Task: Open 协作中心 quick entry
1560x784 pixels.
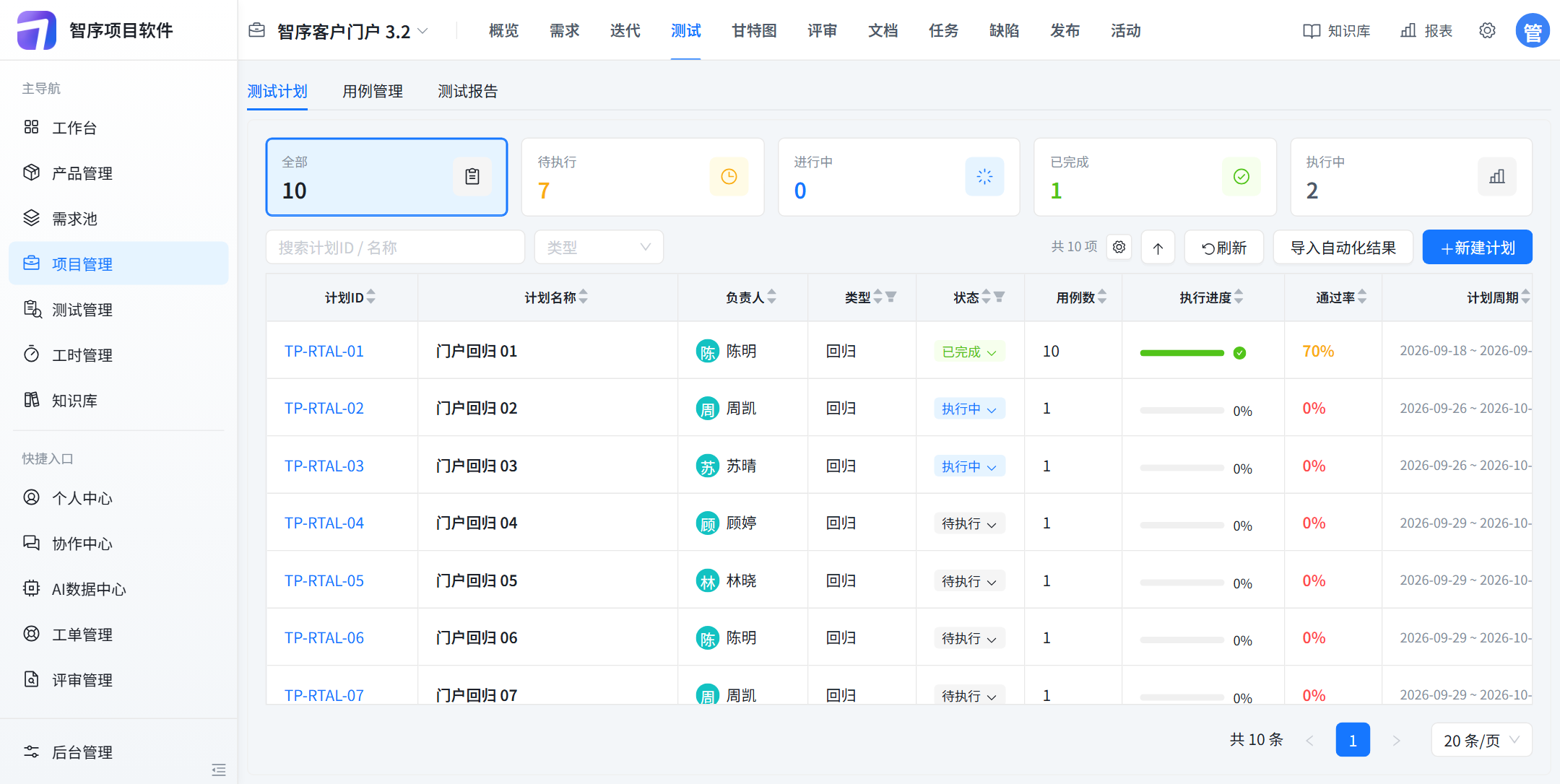Action: [118, 544]
